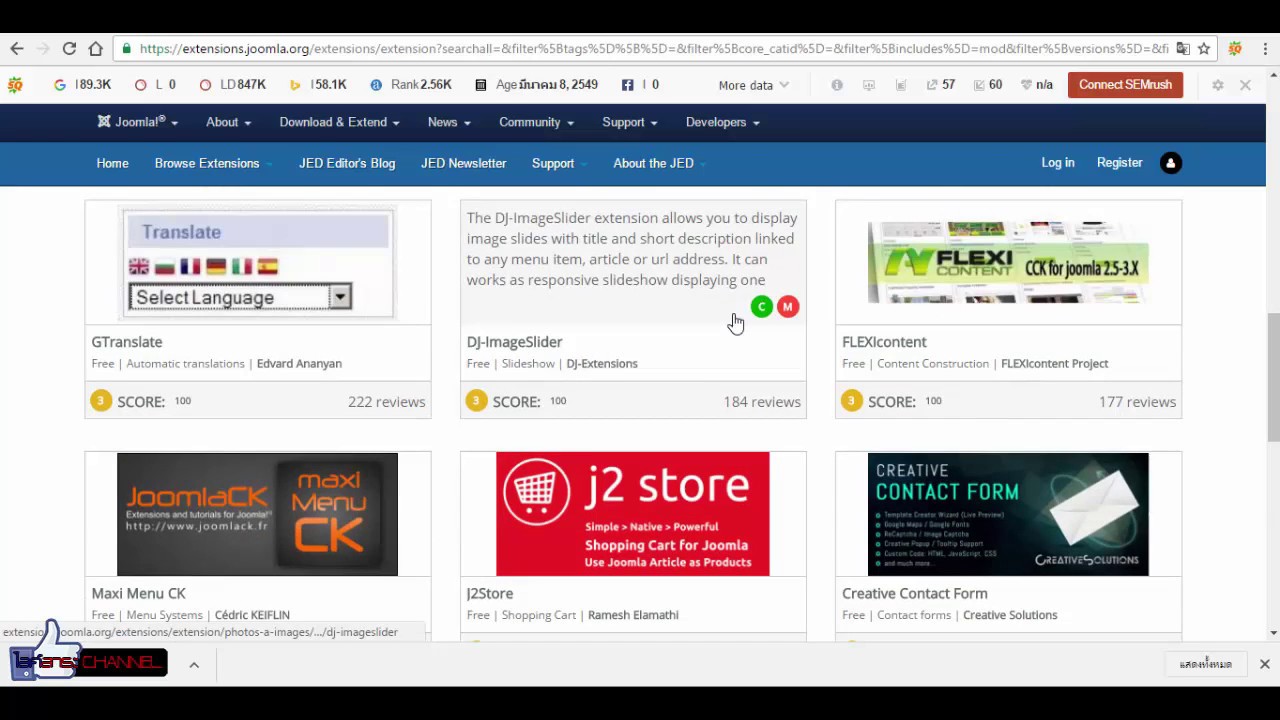Open DJ-Extensions developer link
This screenshot has width=1280, height=720.
(602, 364)
